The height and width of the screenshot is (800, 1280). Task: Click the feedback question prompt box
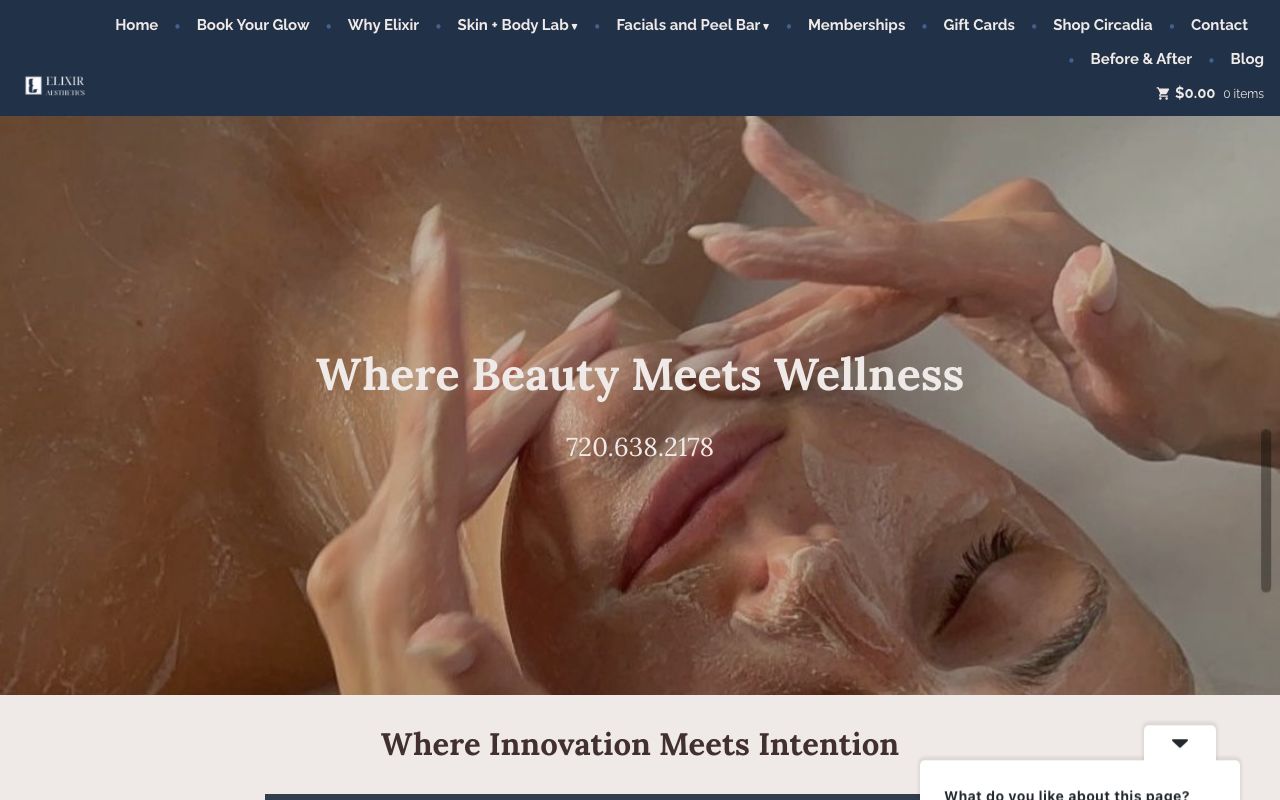[1080, 781]
